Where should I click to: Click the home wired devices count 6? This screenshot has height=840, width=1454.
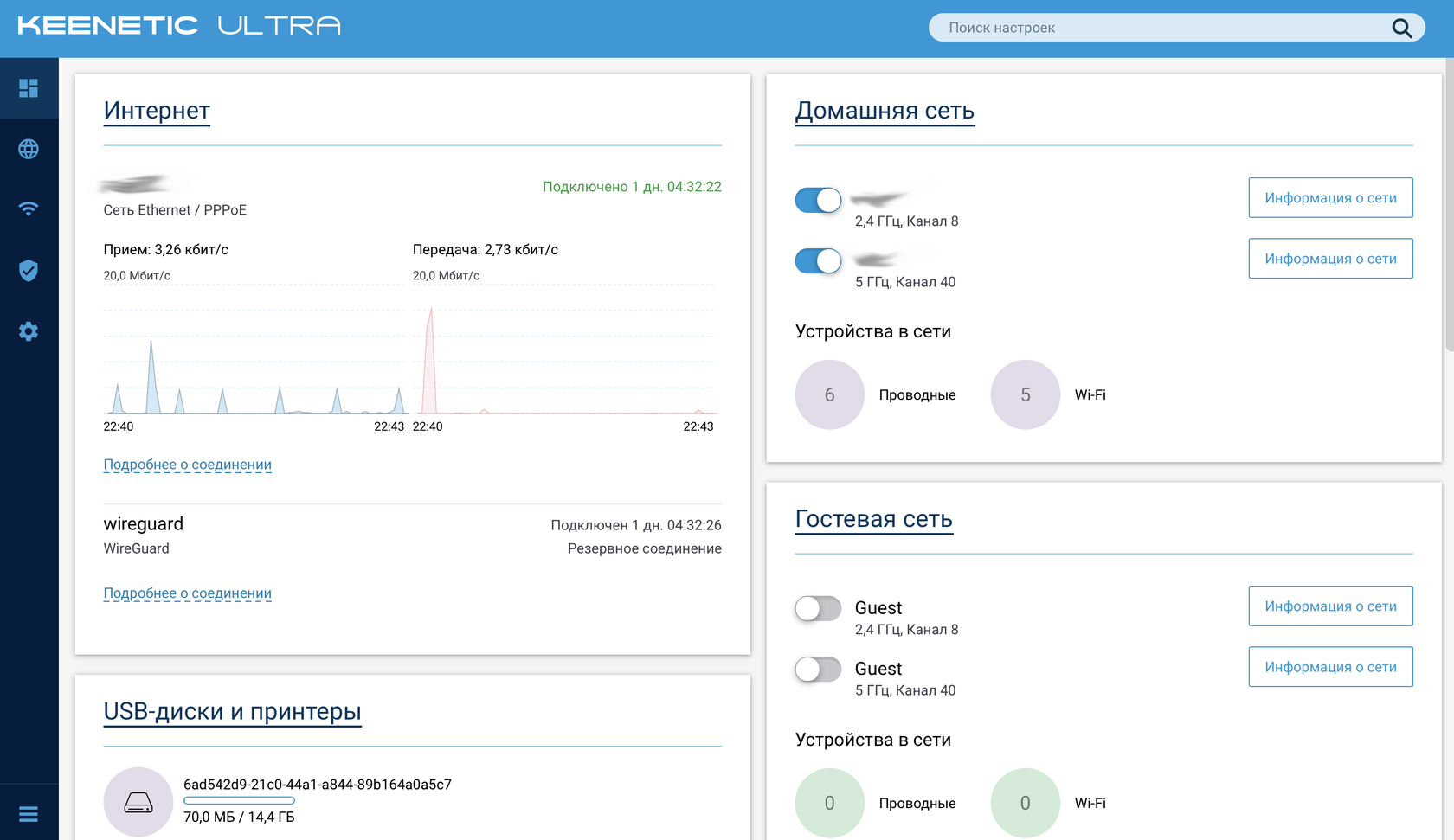830,394
